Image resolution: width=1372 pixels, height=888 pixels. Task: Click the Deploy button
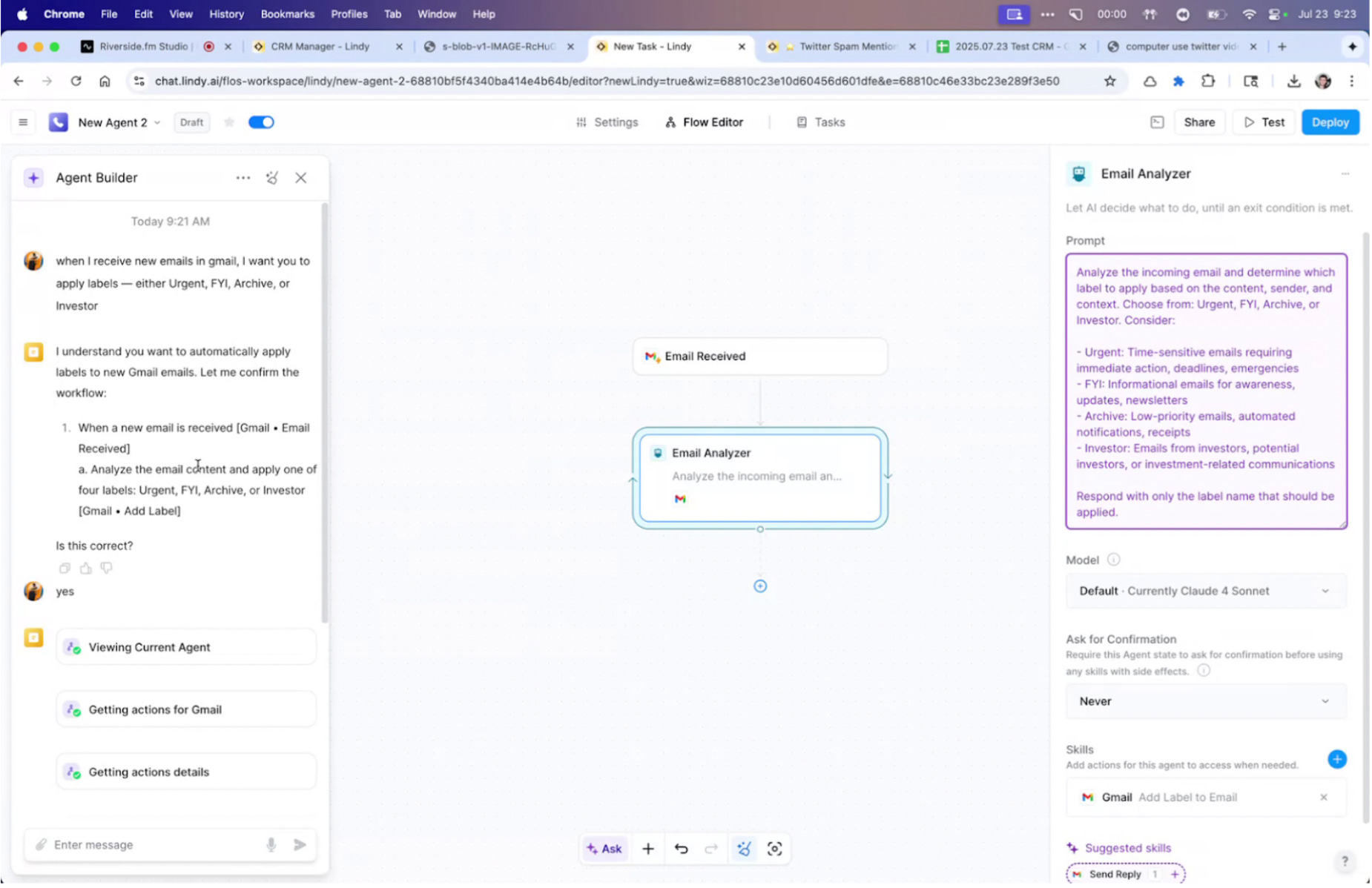click(1330, 122)
